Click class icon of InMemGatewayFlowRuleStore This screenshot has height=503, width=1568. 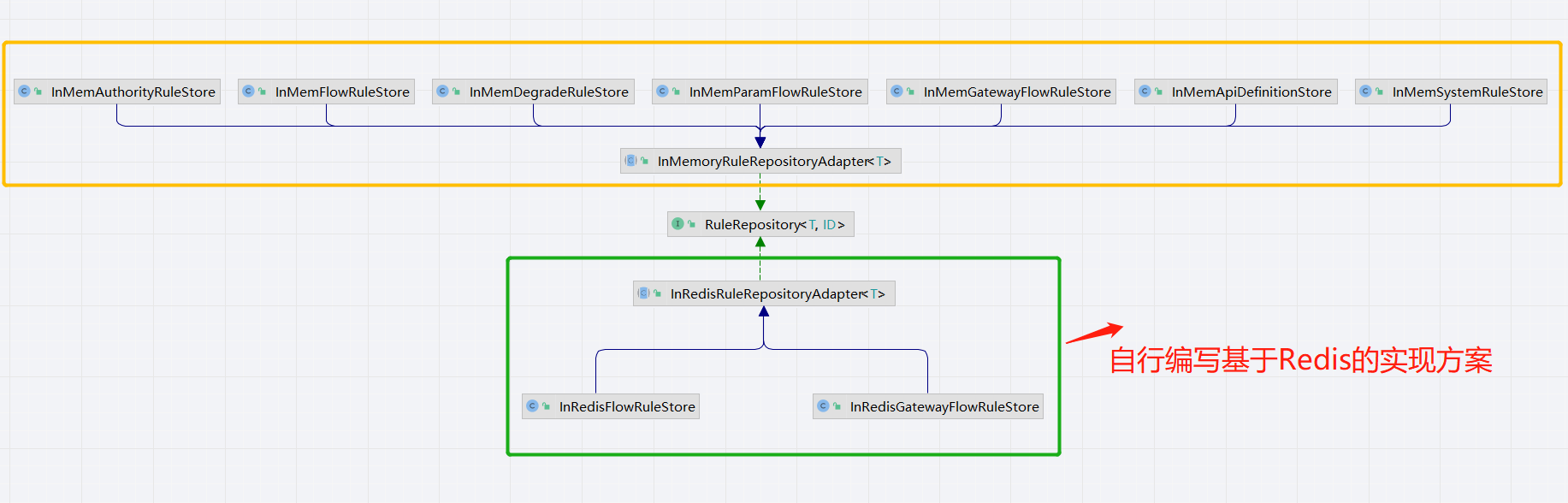point(896,91)
